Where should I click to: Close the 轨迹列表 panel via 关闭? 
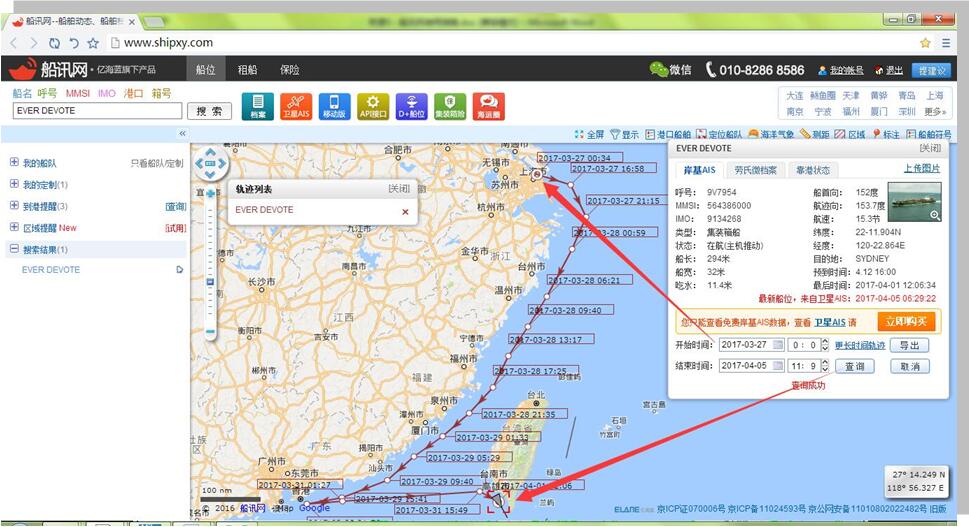coord(399,188)
